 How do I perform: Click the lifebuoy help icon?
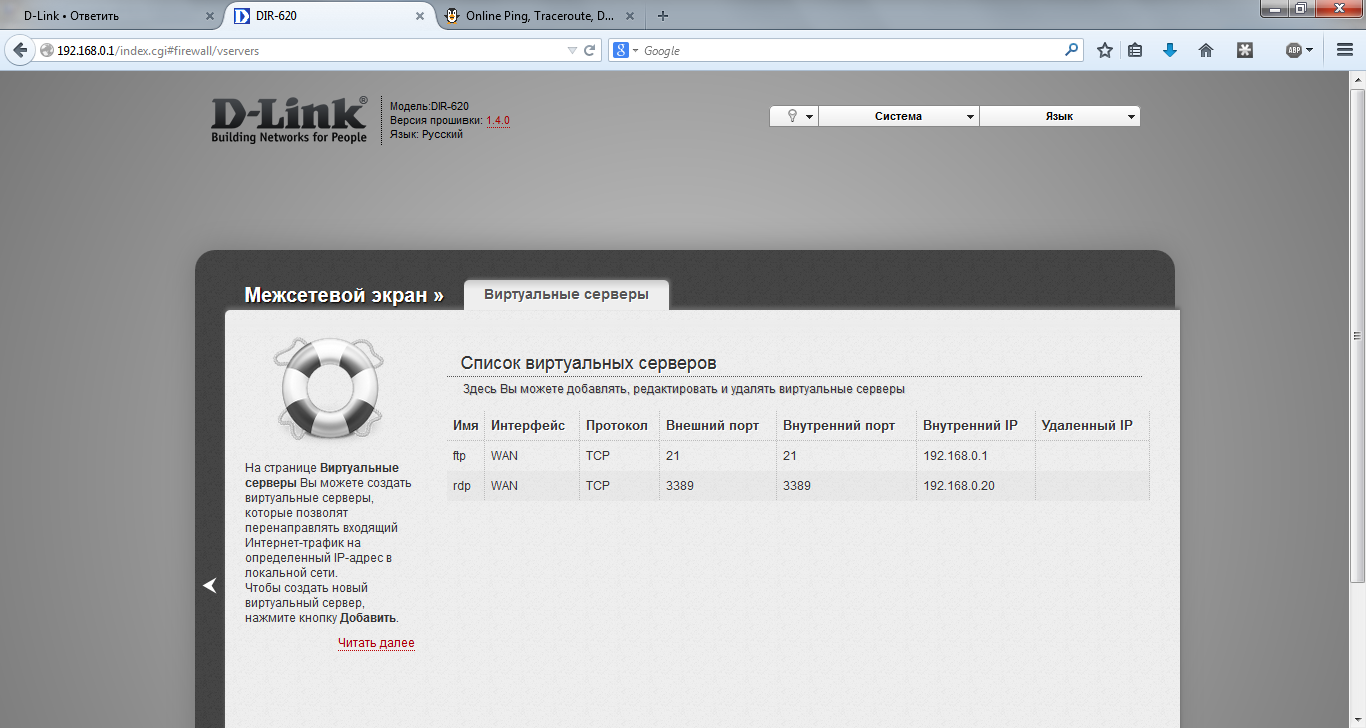329,388
